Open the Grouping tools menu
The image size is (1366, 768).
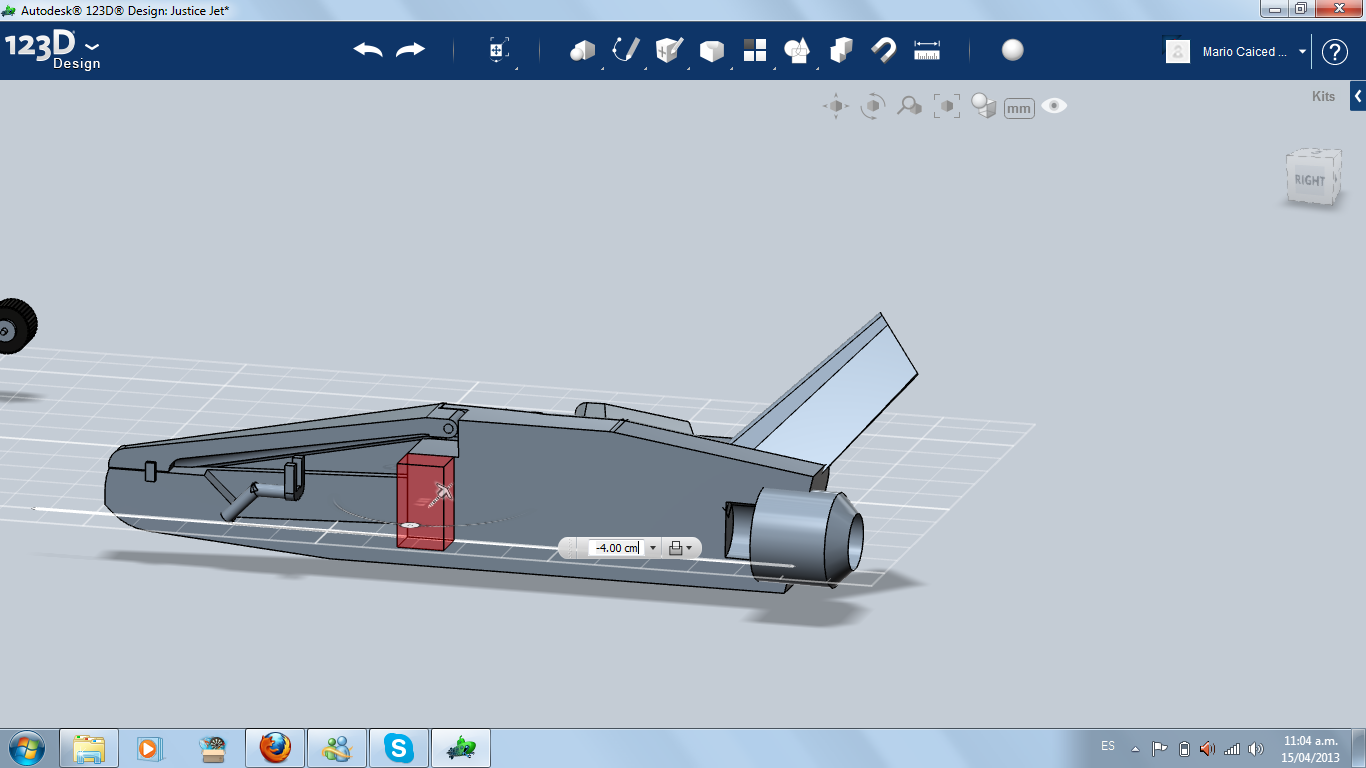798,50
